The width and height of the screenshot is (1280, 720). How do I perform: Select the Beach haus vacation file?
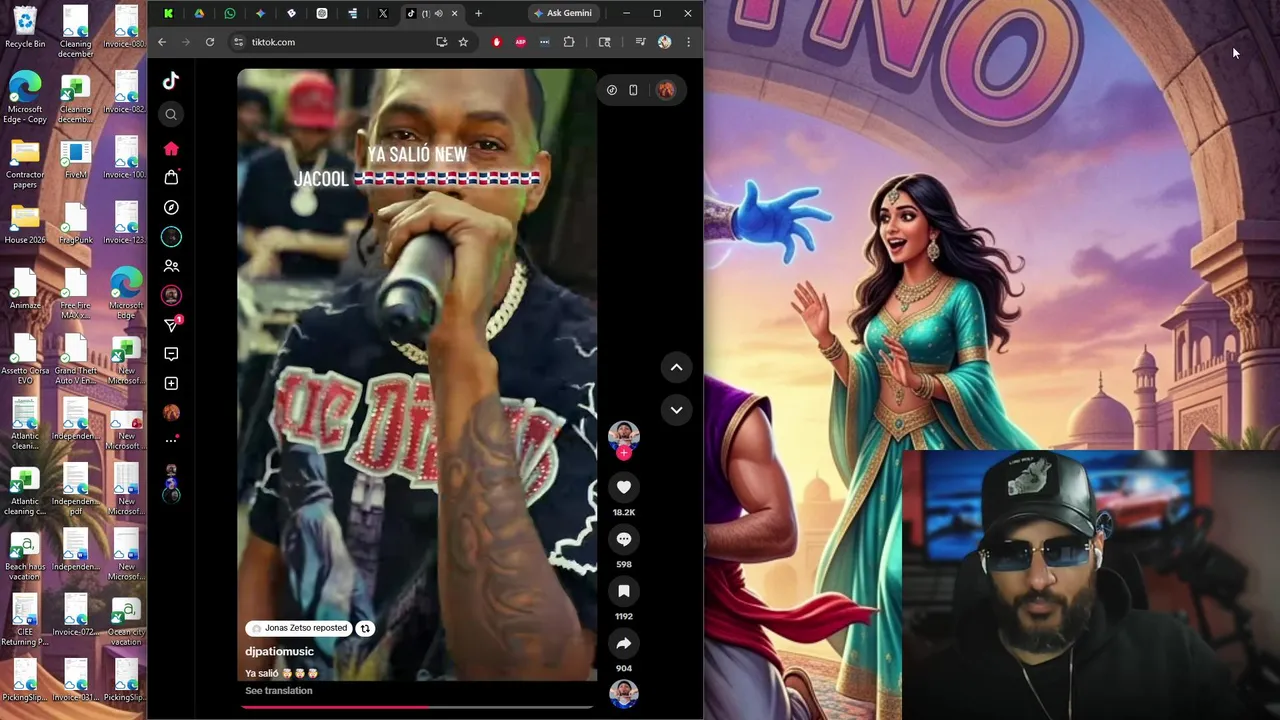[25, 557]
